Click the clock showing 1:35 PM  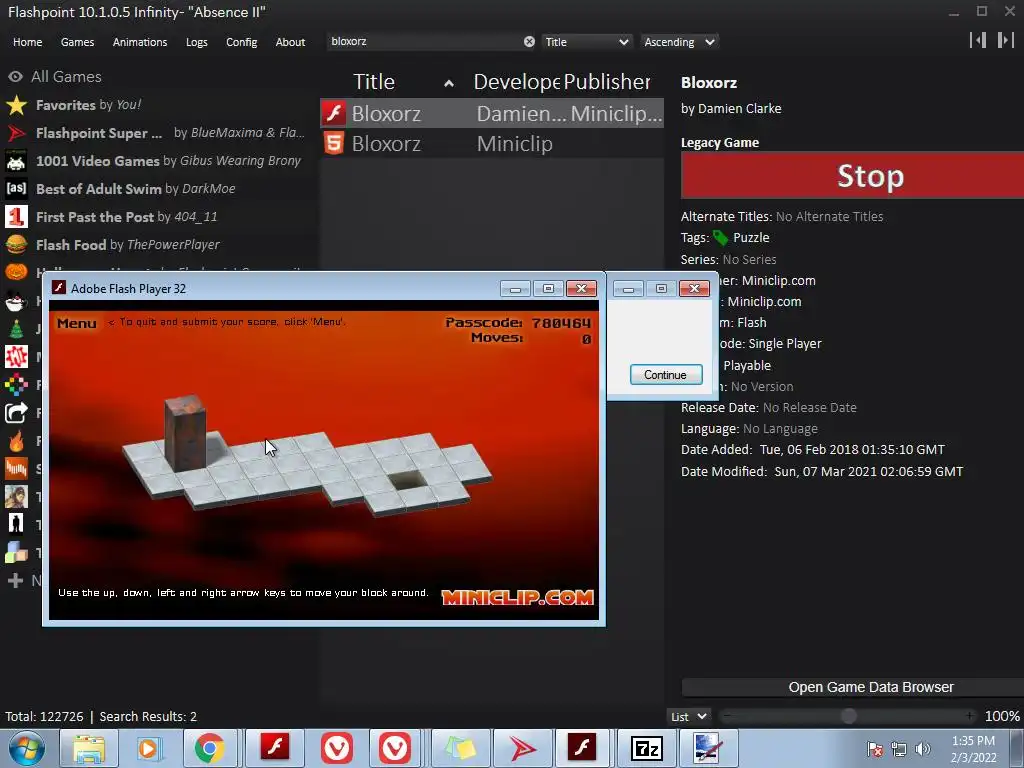tap(973, 741)
